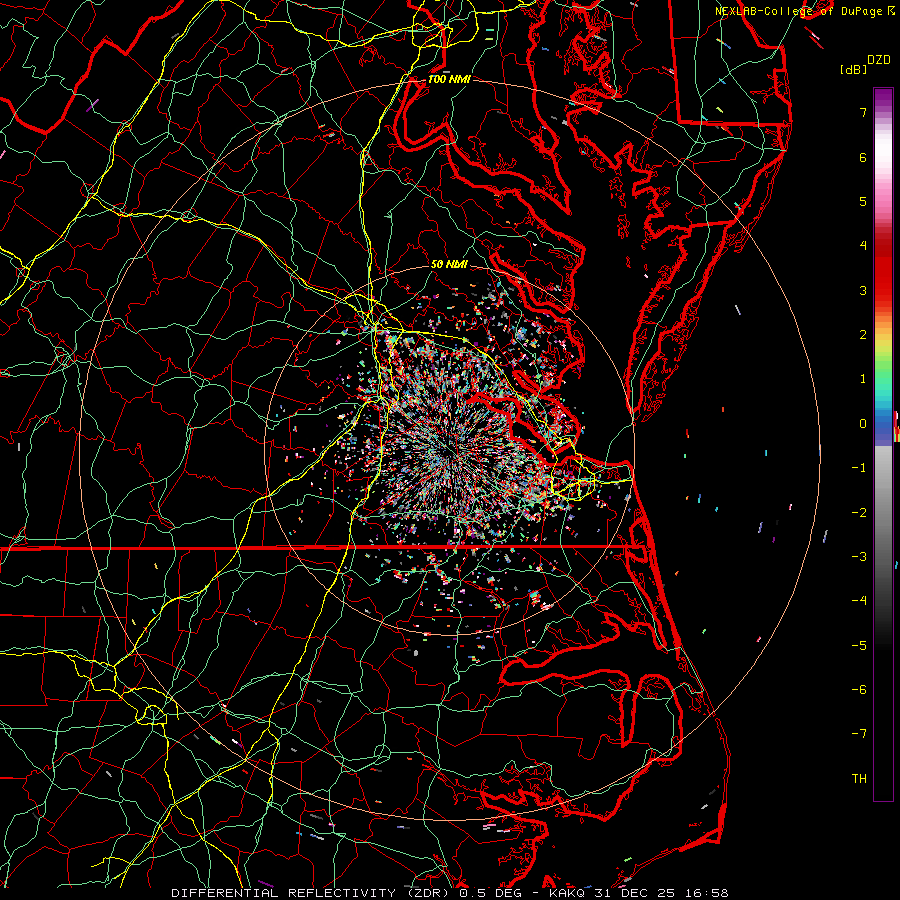Screen dimensions: 900x900
Task: Click the 4 dB value on color scale
Action: click(x=863, y=246)
